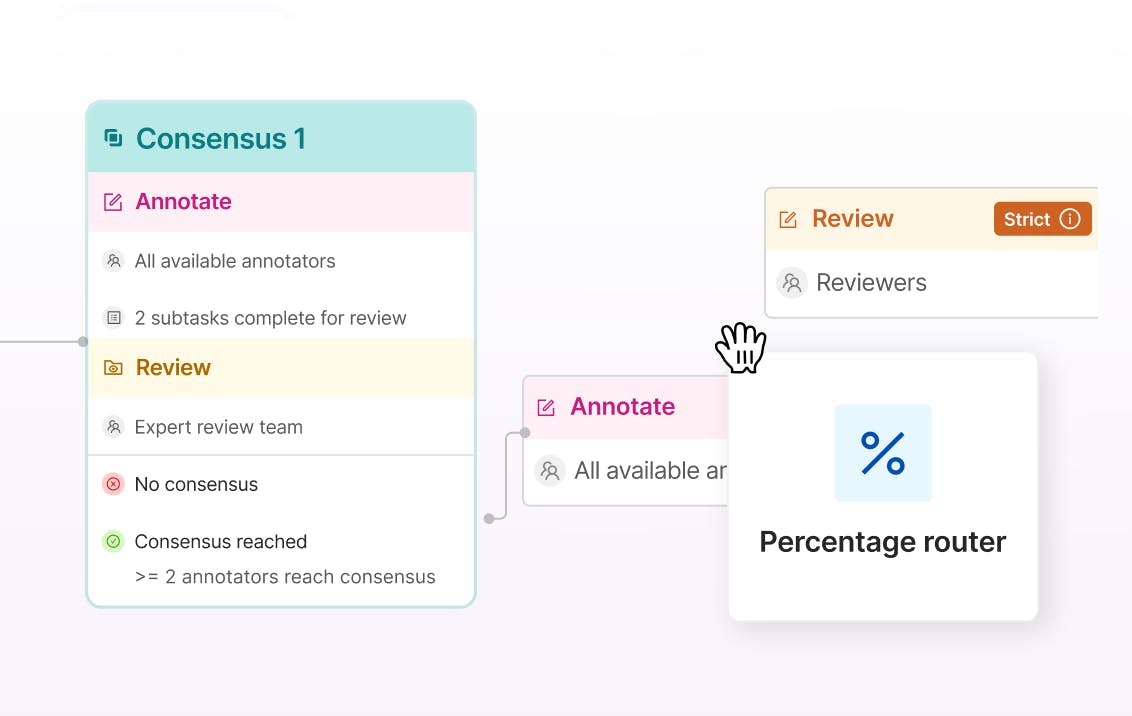Select the Percentage router card
Screen dimensions: 1132x716
pyautogui.click(x=882, y=486)
